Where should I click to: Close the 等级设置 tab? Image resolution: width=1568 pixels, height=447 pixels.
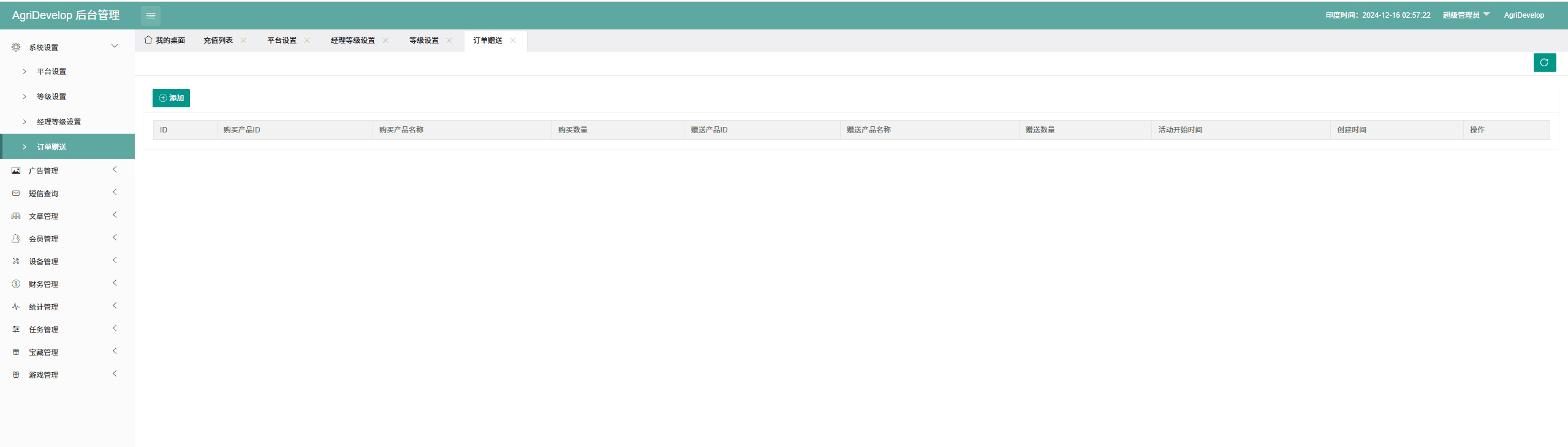coord(449,40)
